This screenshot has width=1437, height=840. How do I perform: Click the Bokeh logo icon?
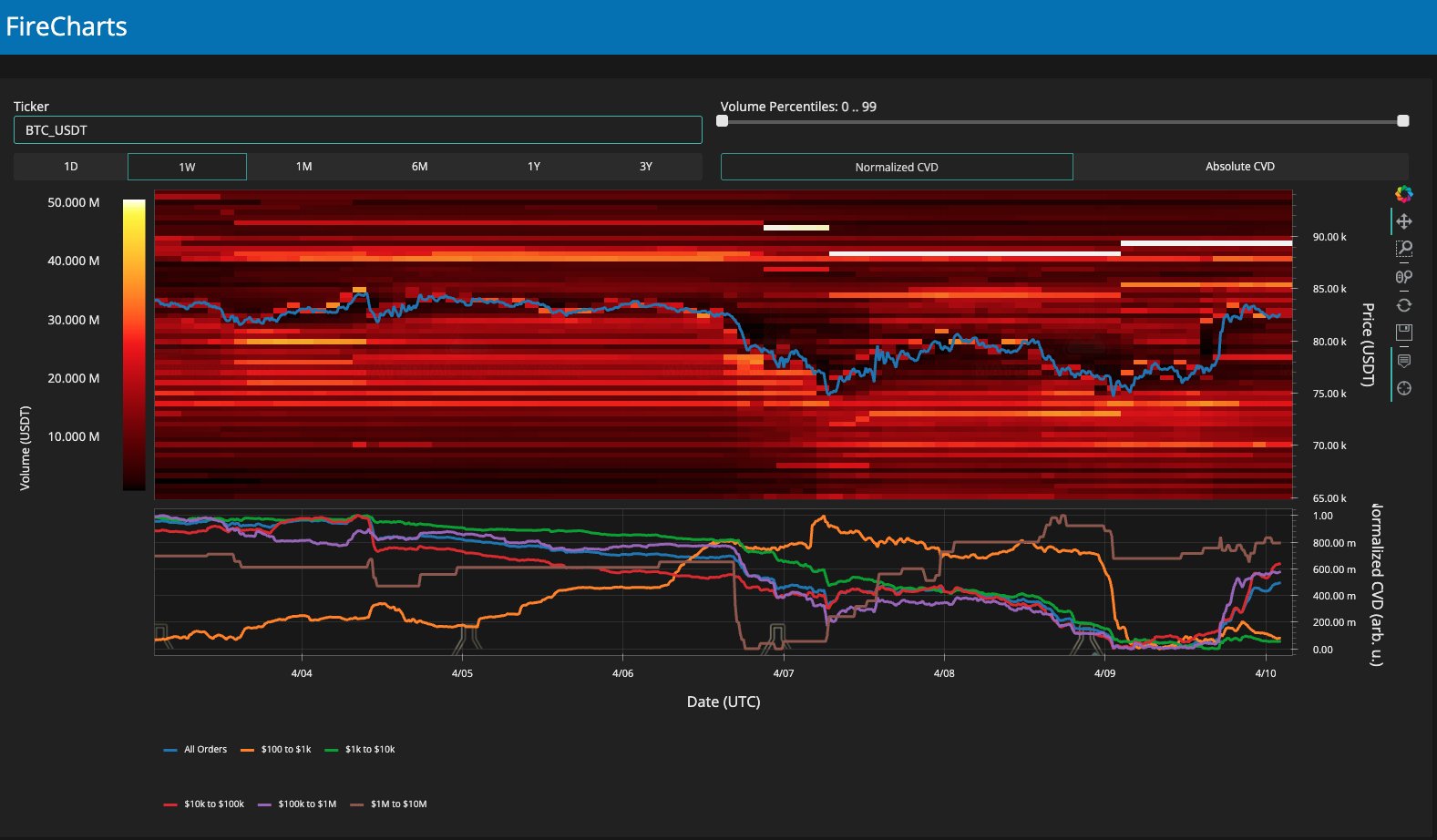click(x=1403, y=194)
